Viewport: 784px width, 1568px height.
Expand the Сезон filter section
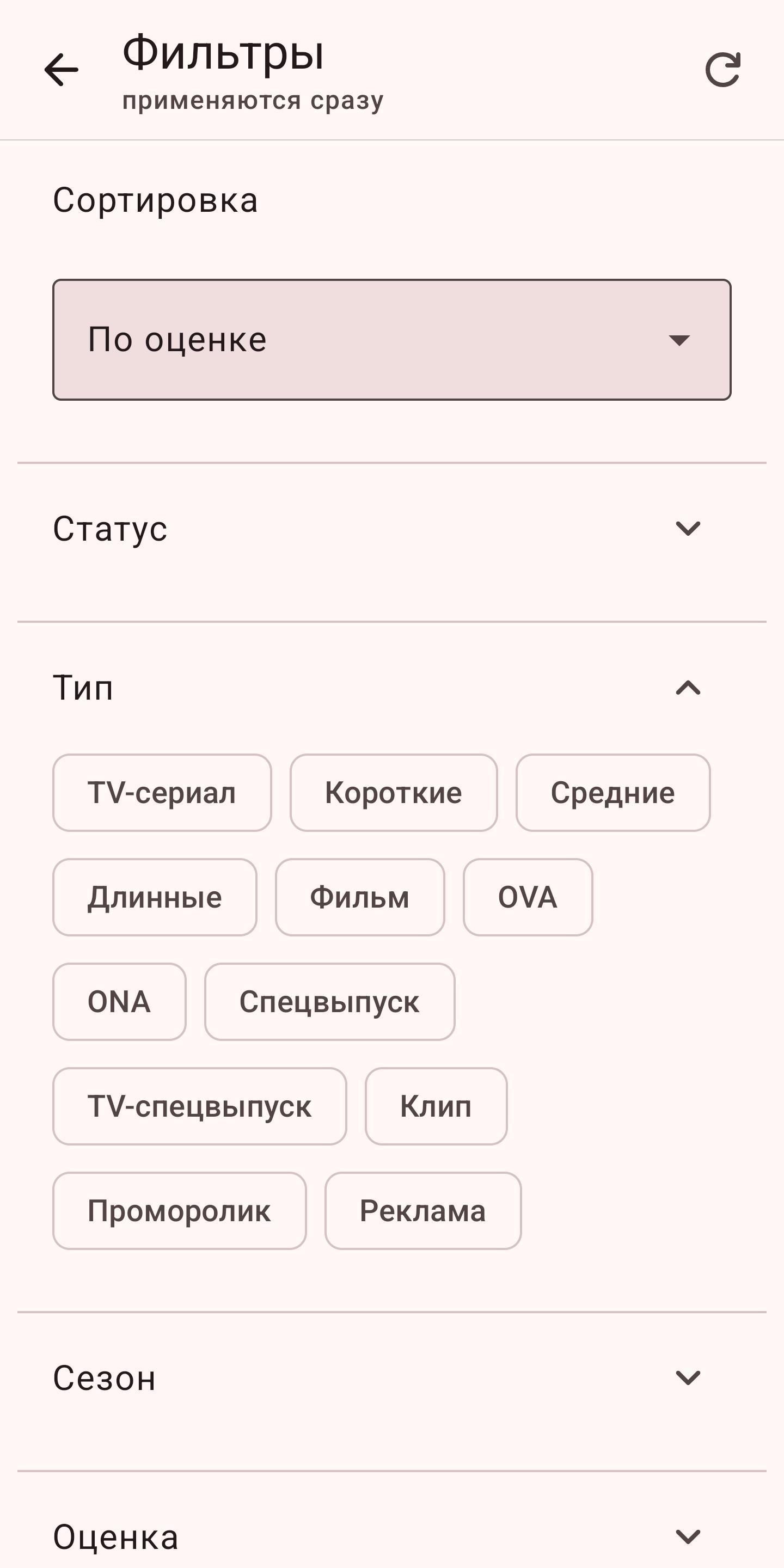[x=688, y=1377]
